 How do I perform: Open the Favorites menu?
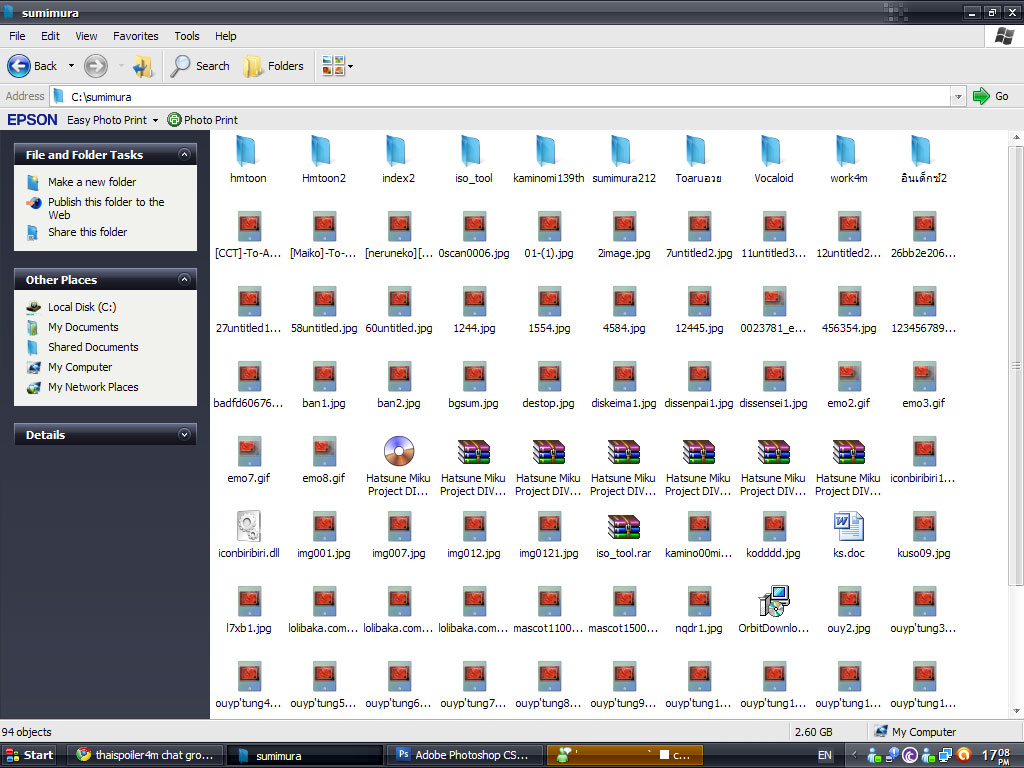[136, 36]
